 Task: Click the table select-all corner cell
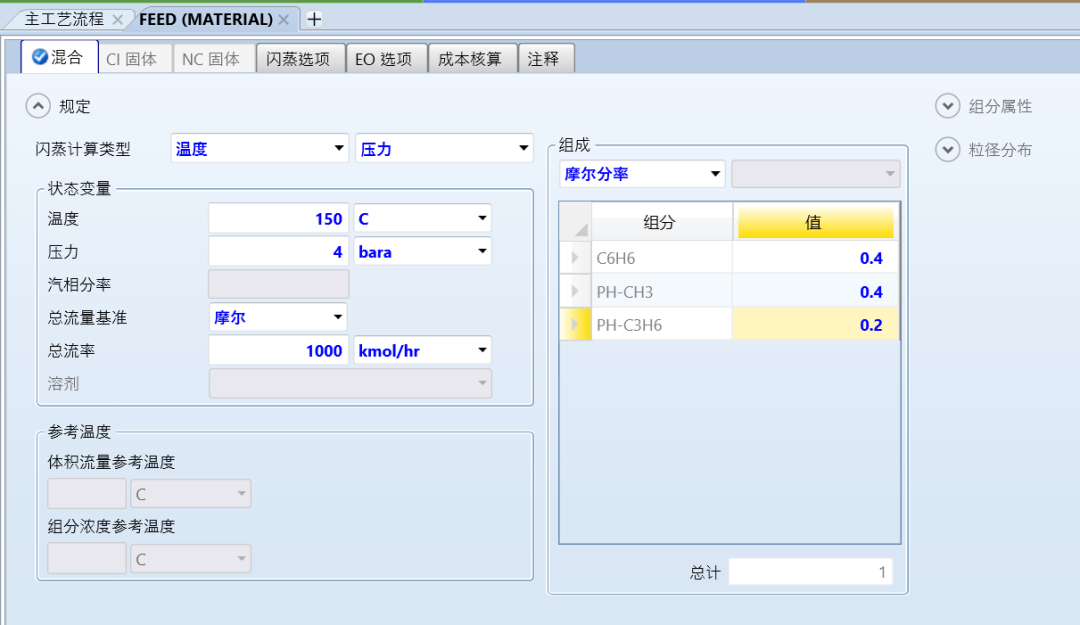click(575, 223)
